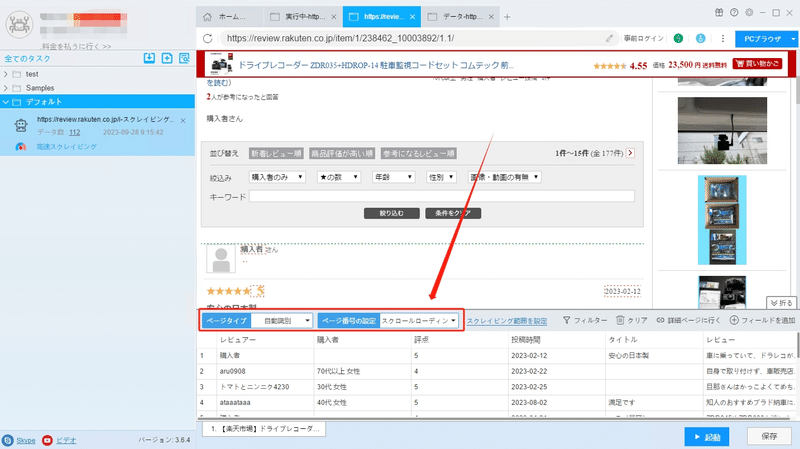Viewport: 800px width, 449px height.
Task: Click the product thumbnail in red banner
Action: click(222, 64)
